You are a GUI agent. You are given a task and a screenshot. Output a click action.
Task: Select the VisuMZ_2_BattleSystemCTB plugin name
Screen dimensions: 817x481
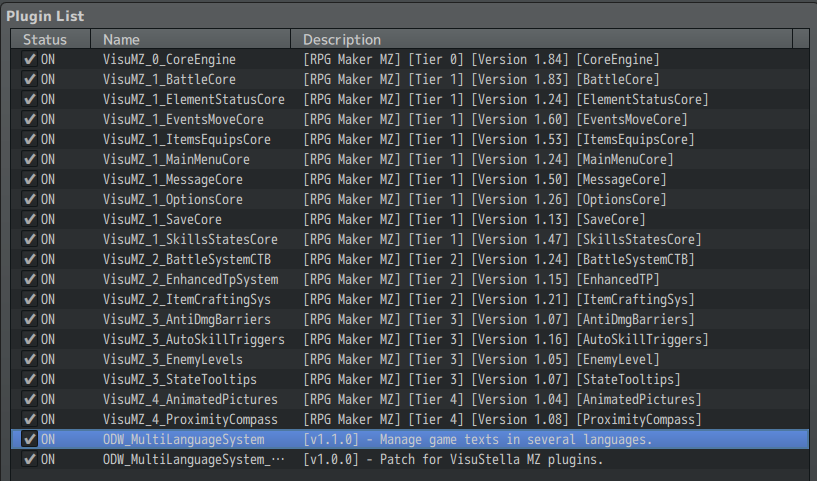point(187,260)
